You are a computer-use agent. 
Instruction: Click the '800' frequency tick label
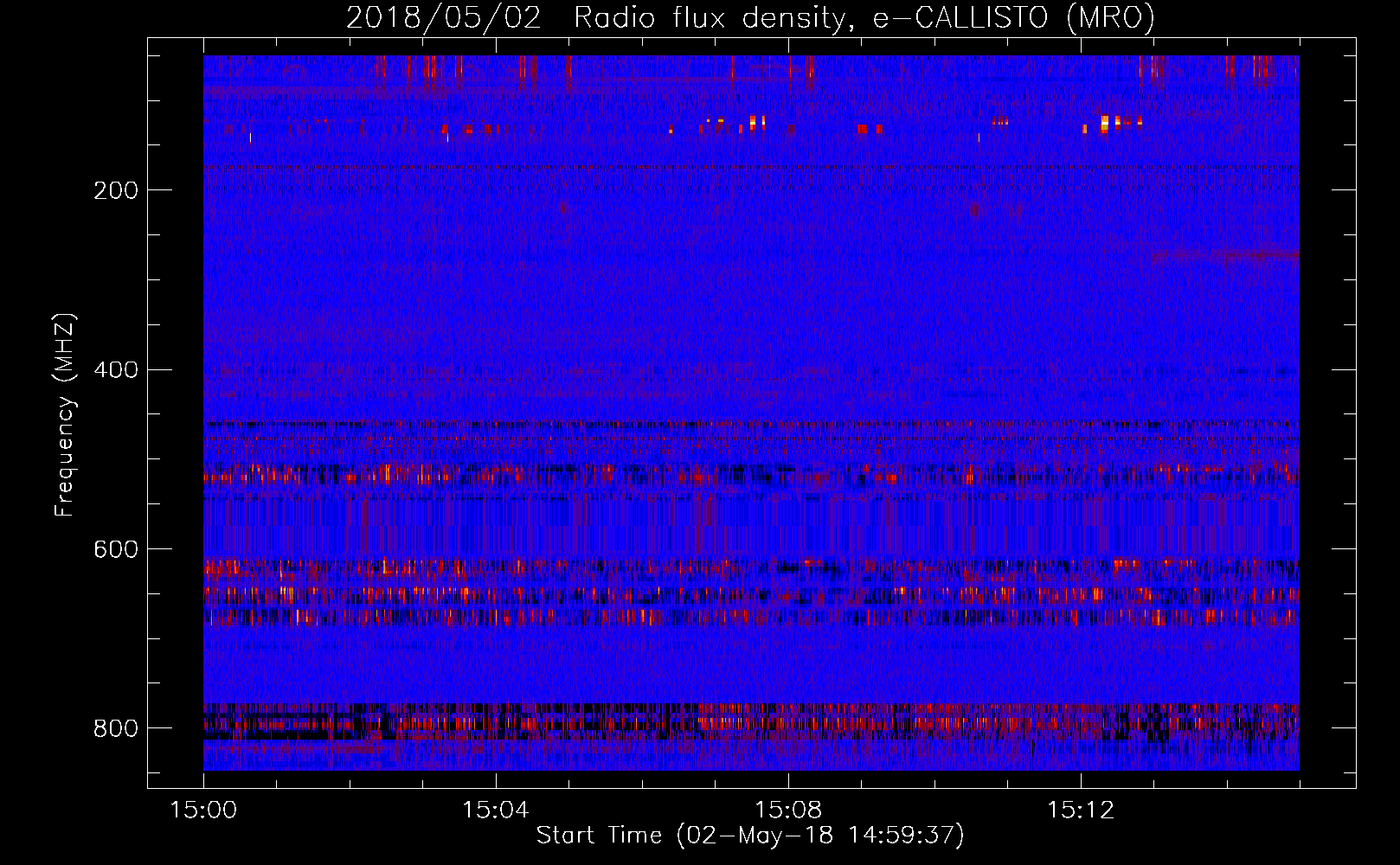pos(116,729)
